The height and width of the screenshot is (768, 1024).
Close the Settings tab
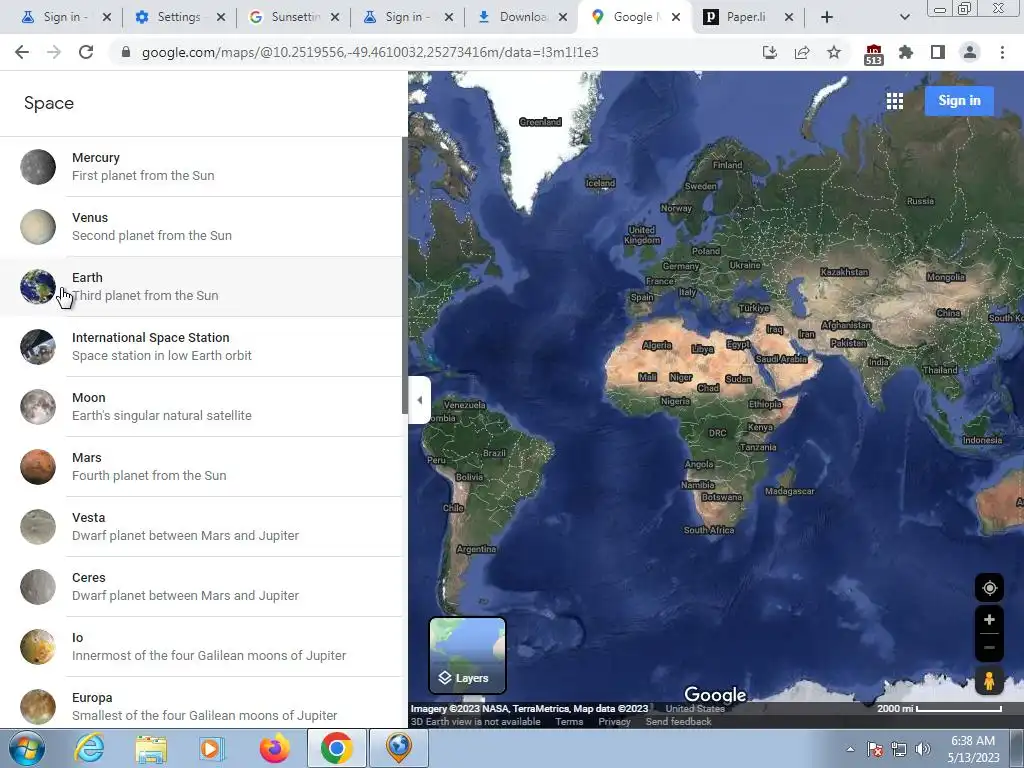click(221, 17)
